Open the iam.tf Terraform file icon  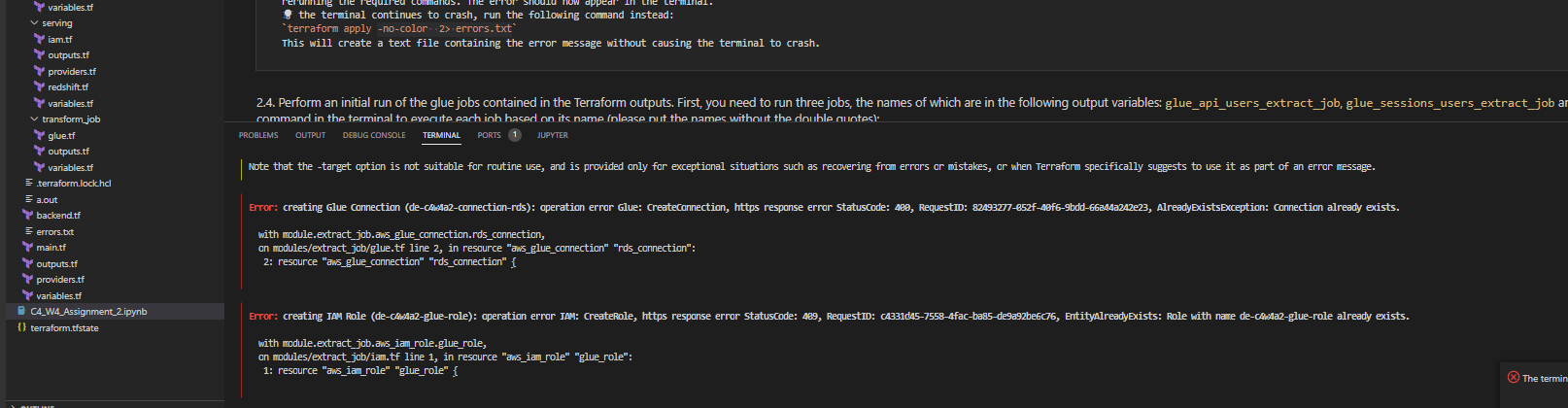[40, 39]
